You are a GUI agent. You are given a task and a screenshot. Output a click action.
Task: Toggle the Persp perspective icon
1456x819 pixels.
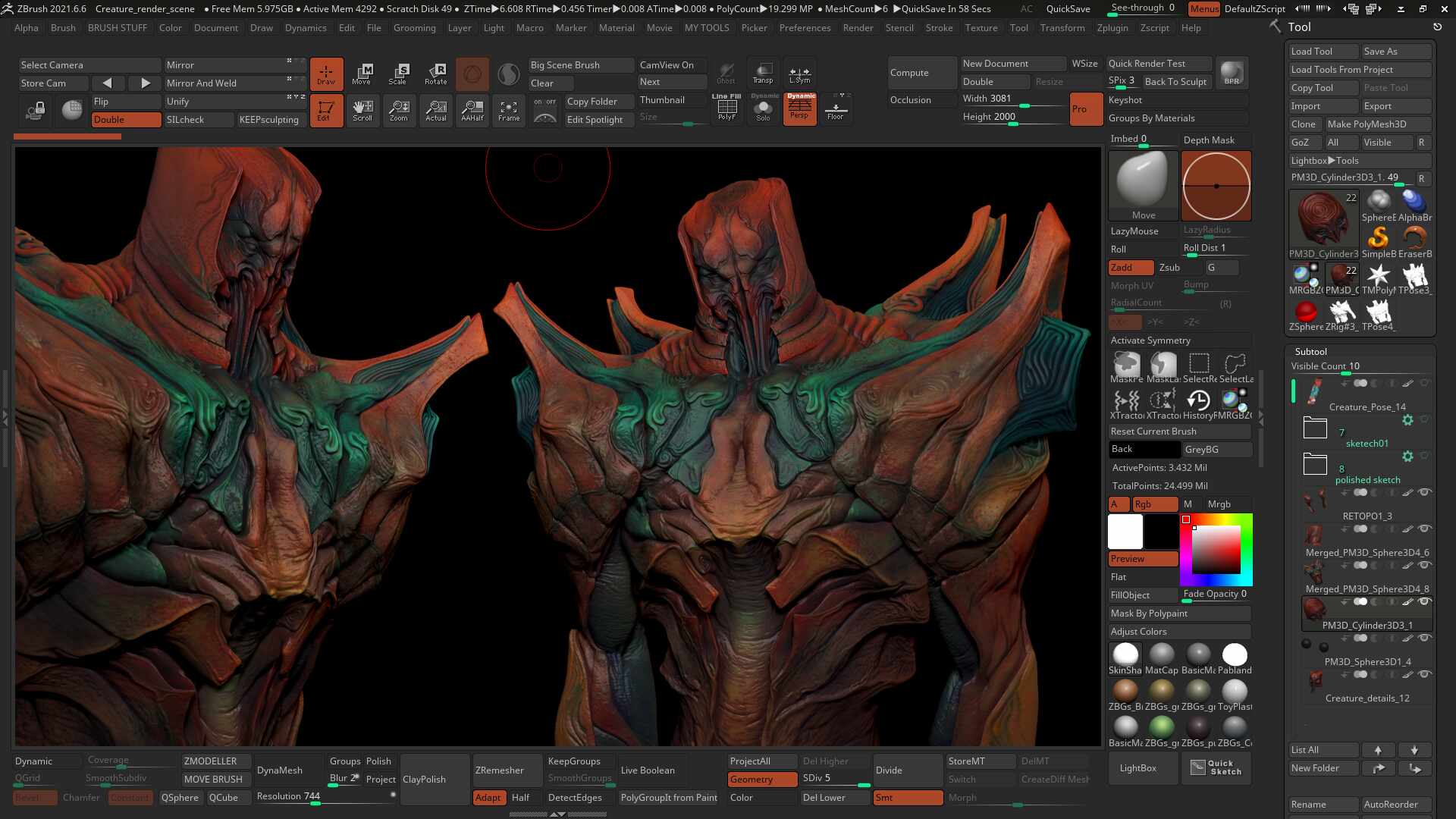[799, 109]
